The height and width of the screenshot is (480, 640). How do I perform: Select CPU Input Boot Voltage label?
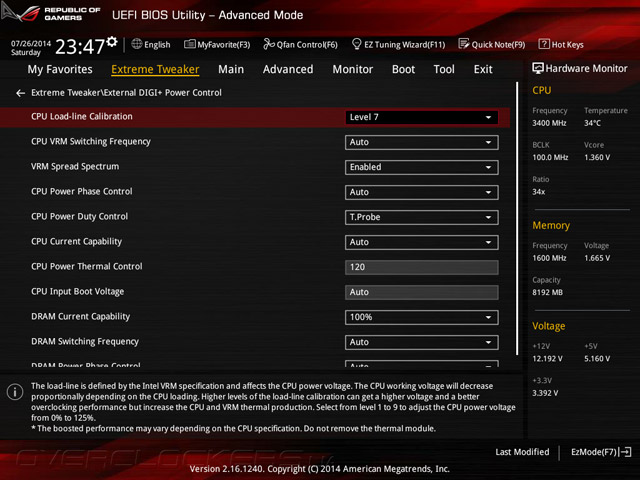coord(78,292)
